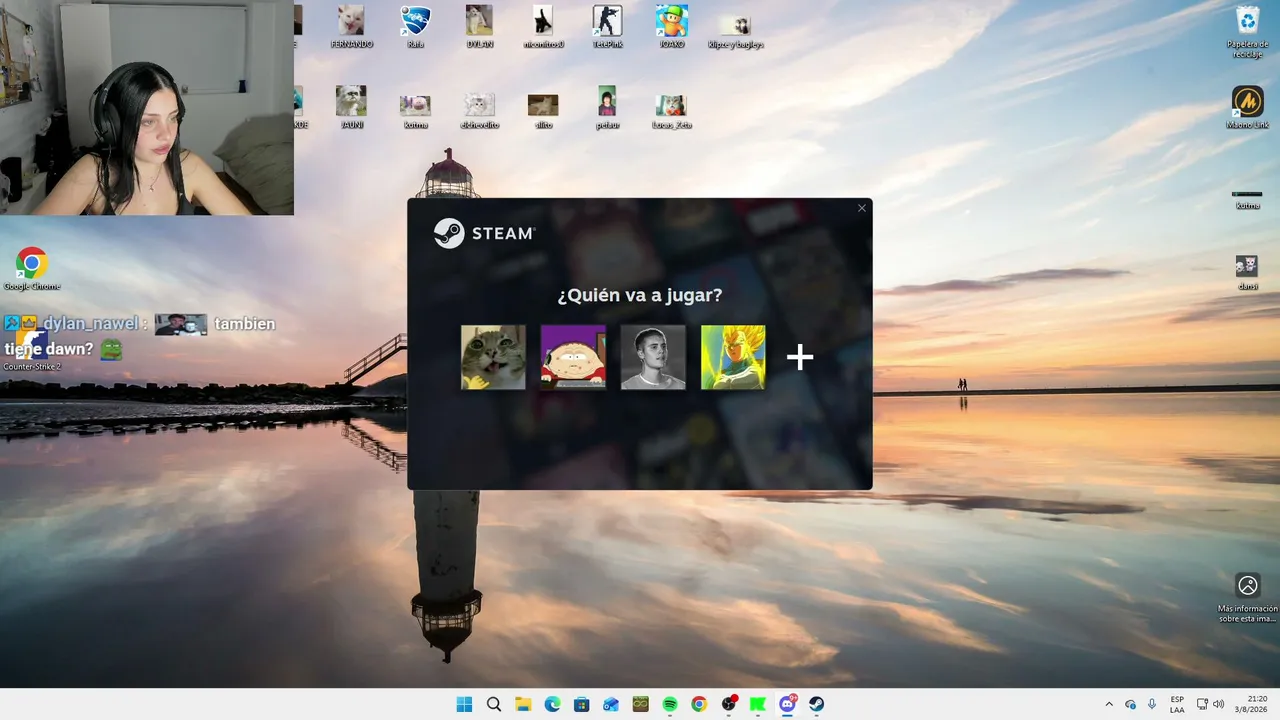Select the Lucas_Zeta desktop icon
The height and width of the screenshot is (720, 1280).
671,110
